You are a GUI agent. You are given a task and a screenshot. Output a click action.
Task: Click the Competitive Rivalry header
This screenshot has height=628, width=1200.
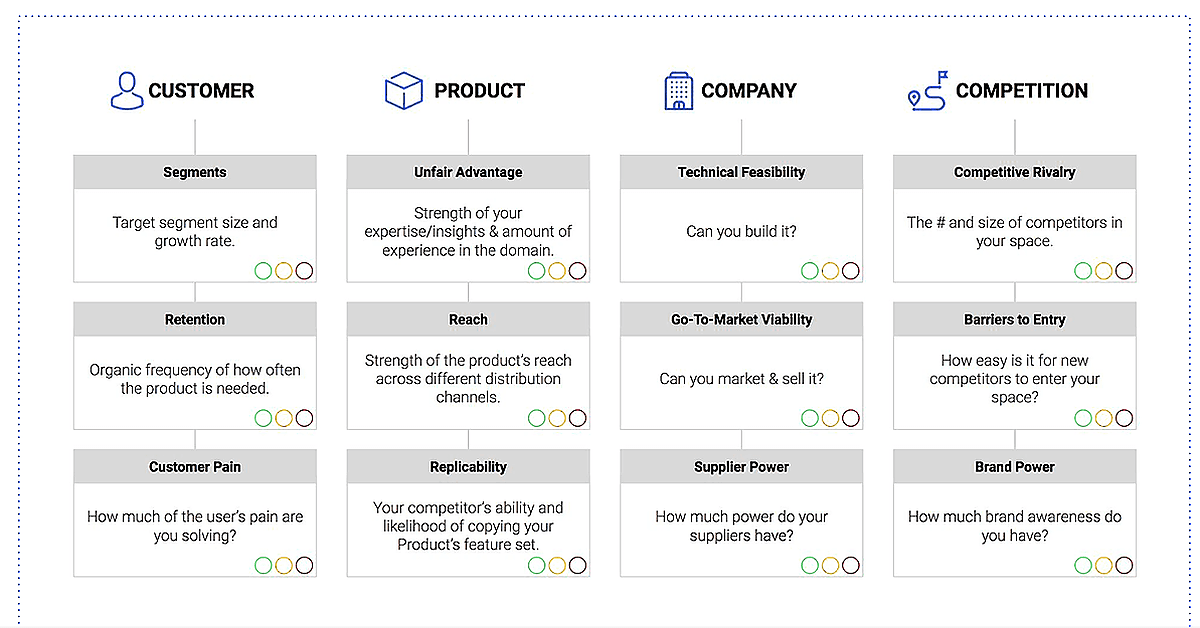click(1015, 172)
